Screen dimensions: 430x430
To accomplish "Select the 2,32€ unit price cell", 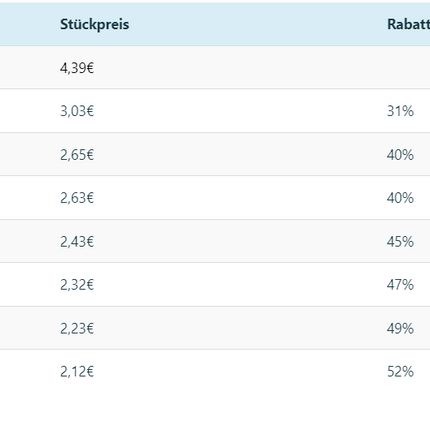I will [77, 285].
